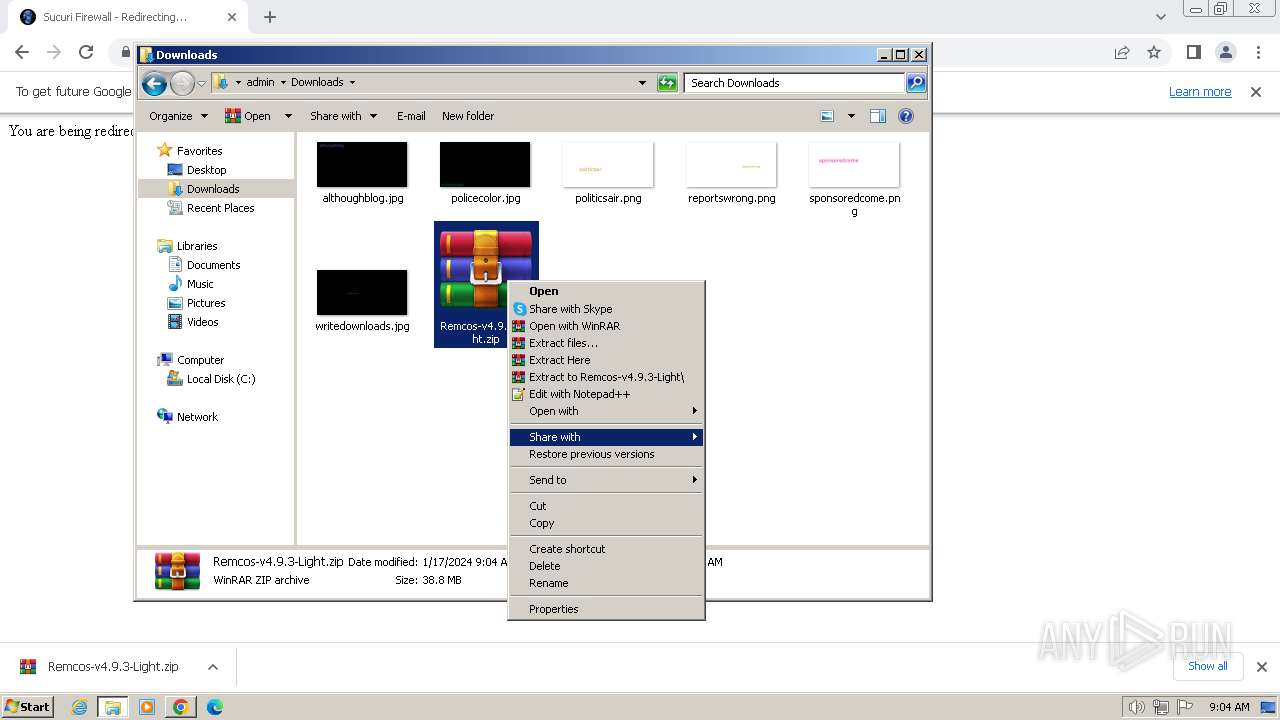Viewport: 1280px width, 720px height.
Task: Open dropdown arrow next to Open
Action: coord(288,116)
